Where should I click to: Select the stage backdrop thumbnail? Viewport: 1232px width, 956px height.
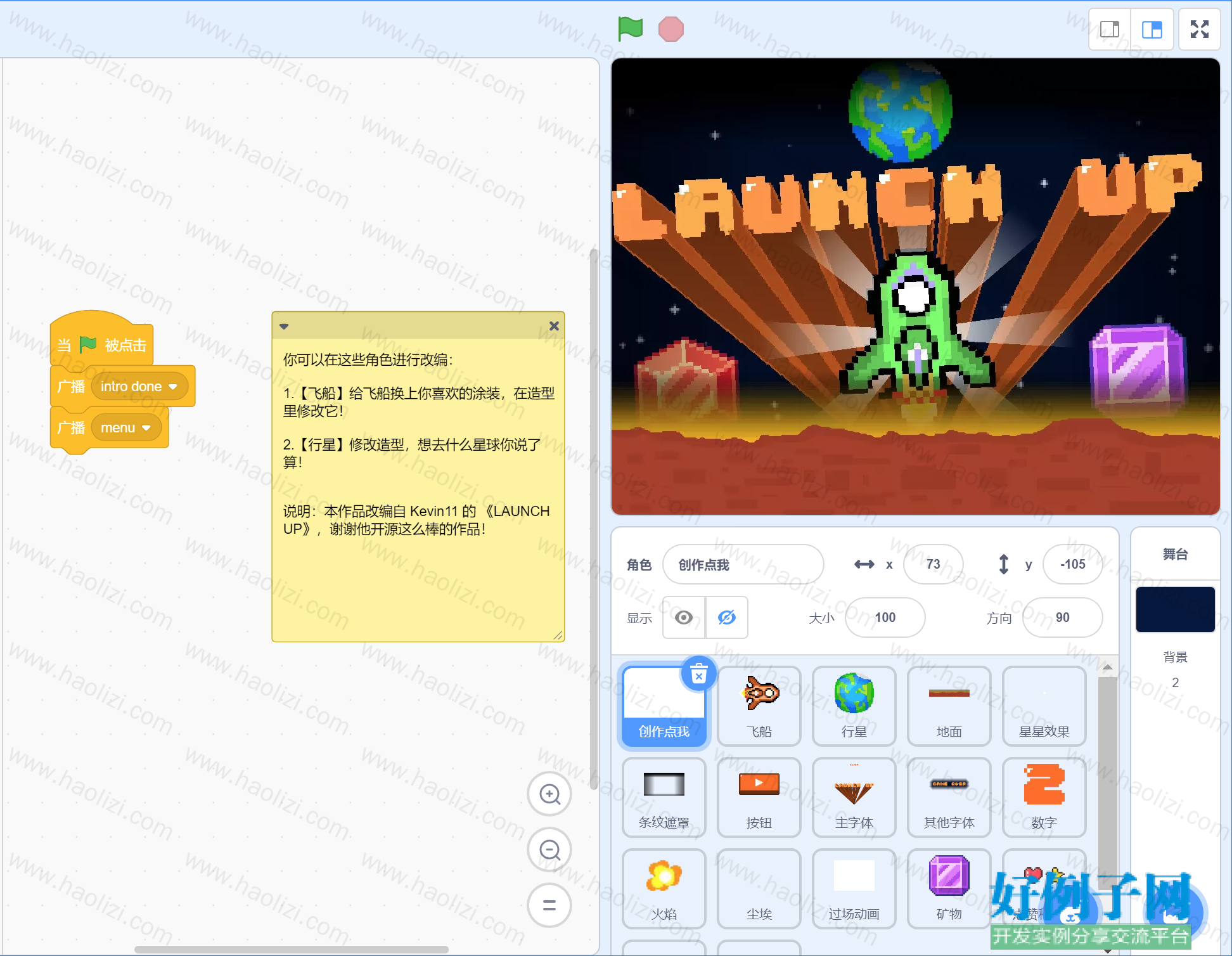pos(1175,609)
